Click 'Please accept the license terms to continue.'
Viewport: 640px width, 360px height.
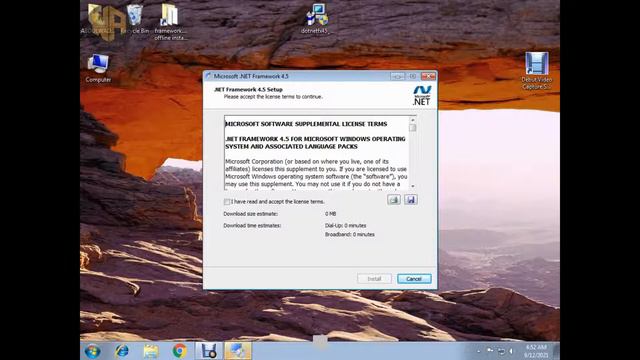[x=273, y=97]
